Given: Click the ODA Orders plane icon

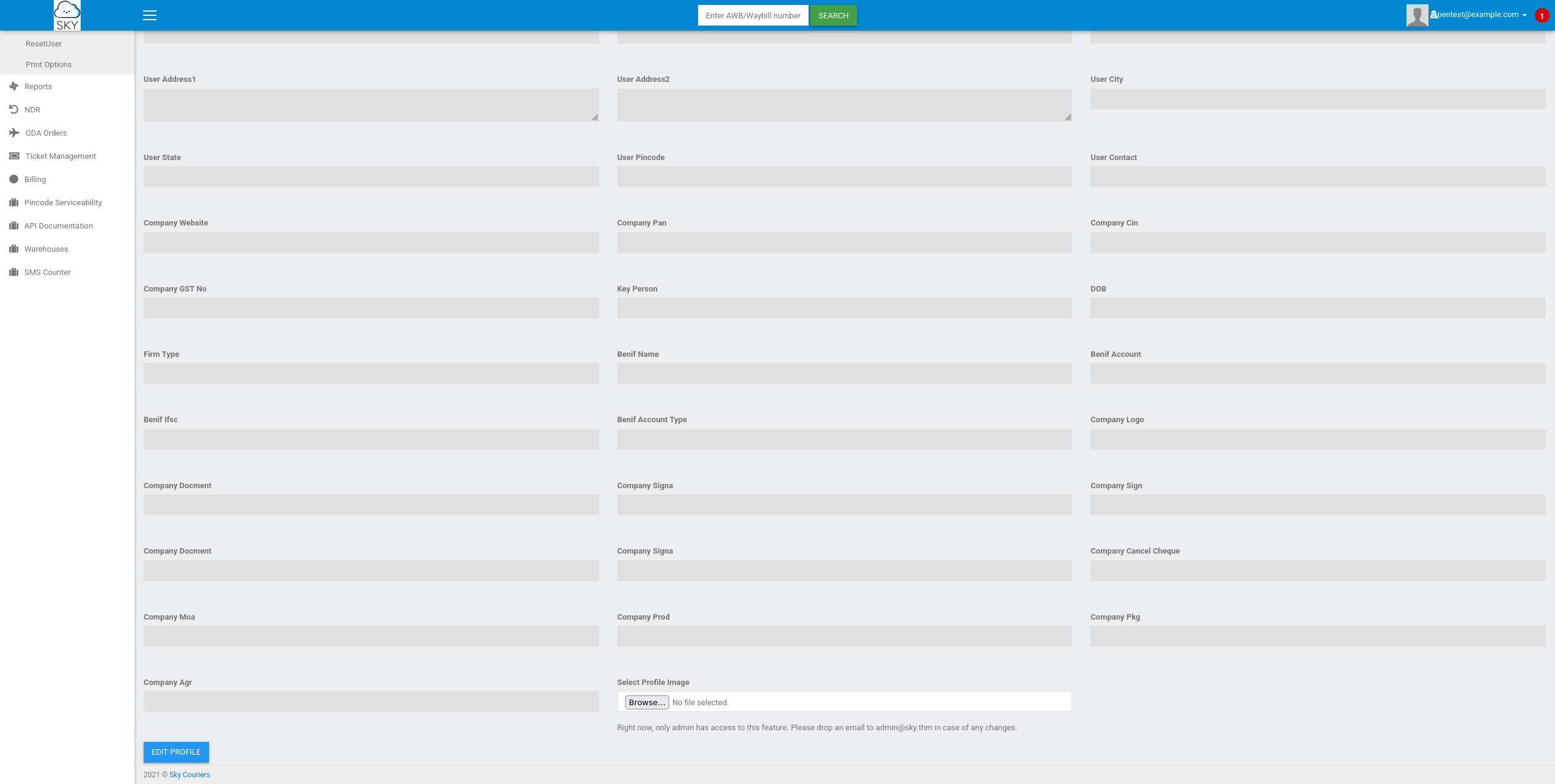Looking at the screenshot, I should click(x=14, y=133).
